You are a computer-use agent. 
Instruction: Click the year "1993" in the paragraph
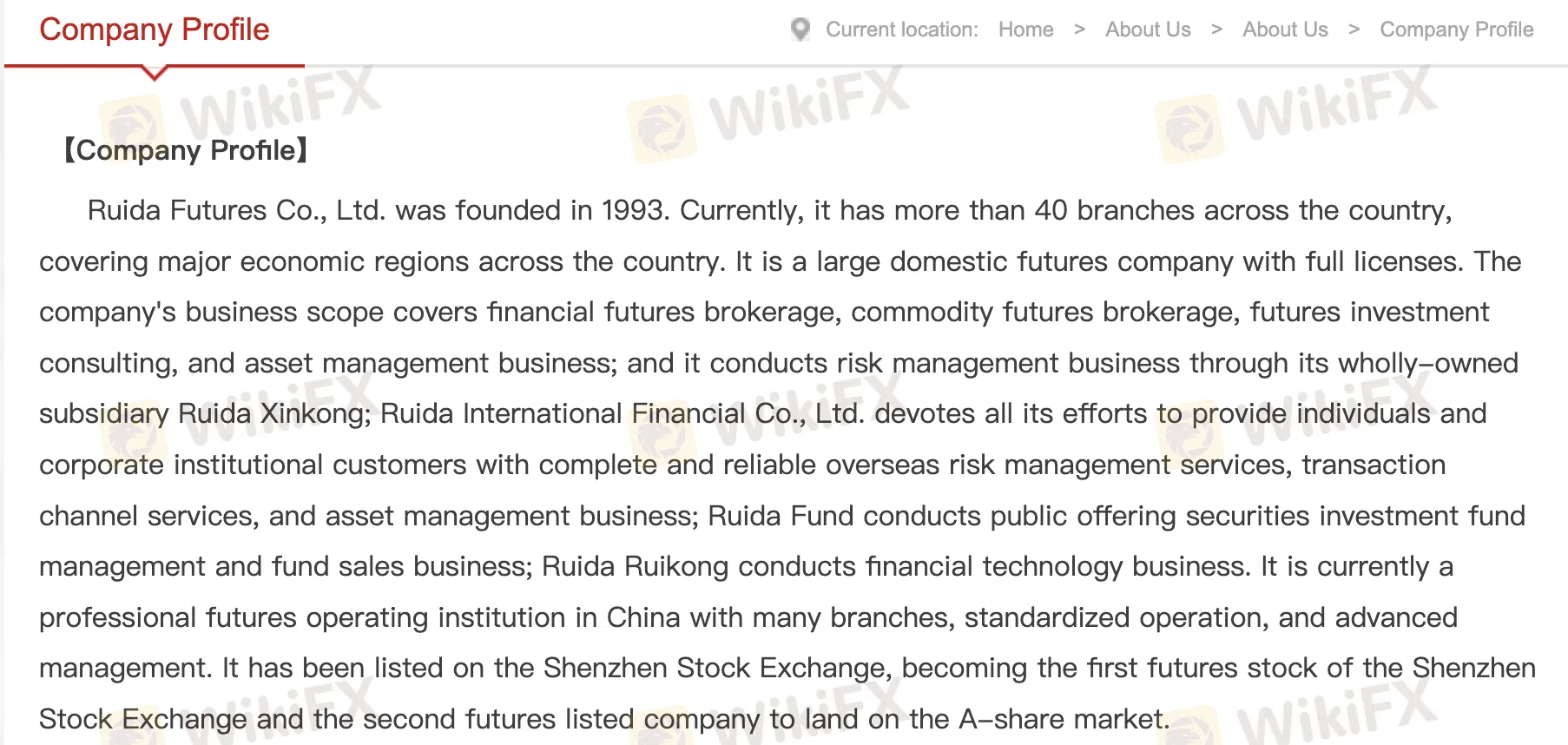[634, 210]
